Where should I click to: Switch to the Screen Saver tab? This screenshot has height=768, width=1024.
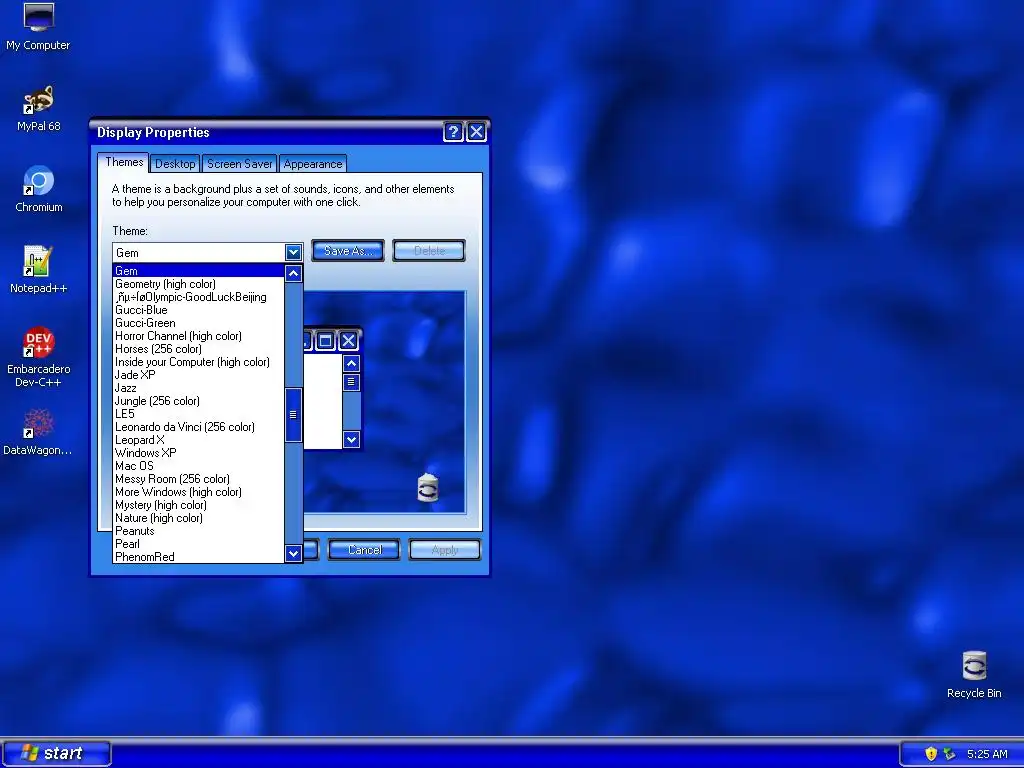[x=239, y=164]
